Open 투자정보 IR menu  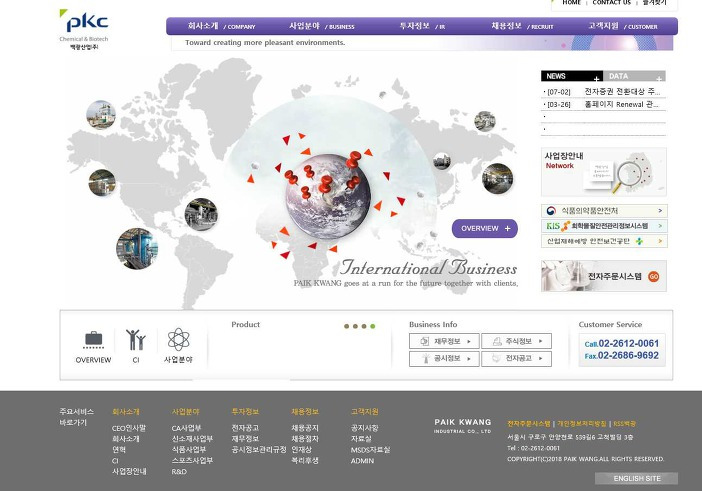(422, 26)
